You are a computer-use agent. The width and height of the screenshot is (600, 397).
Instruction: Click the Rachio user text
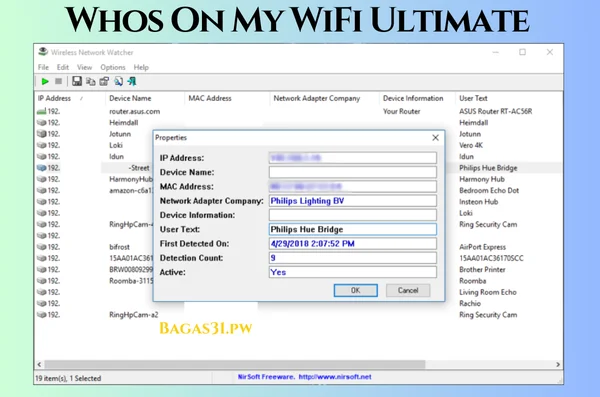[470, 303]
